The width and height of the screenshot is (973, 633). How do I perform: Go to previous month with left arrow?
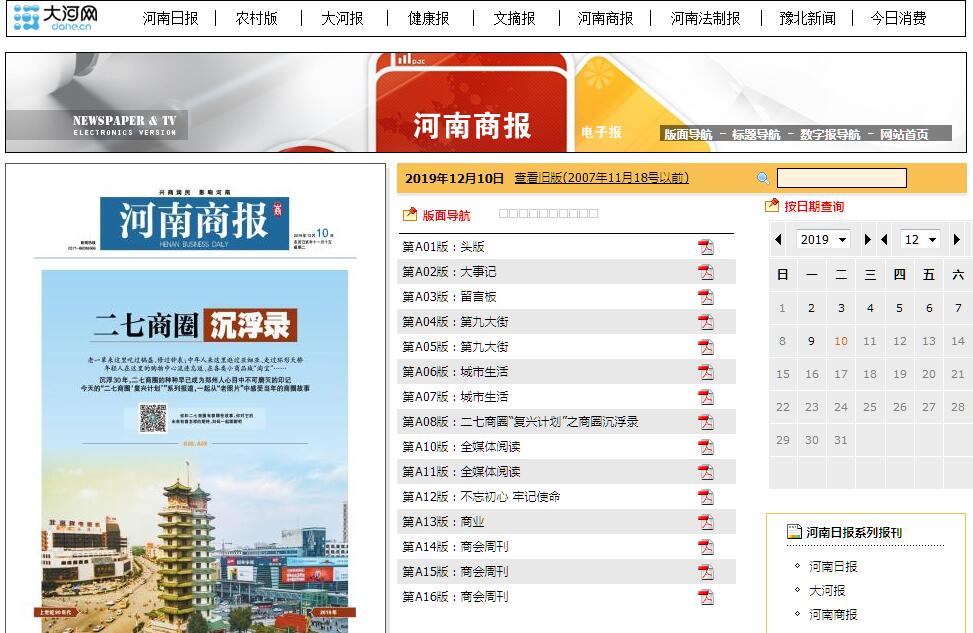point(883,240)
